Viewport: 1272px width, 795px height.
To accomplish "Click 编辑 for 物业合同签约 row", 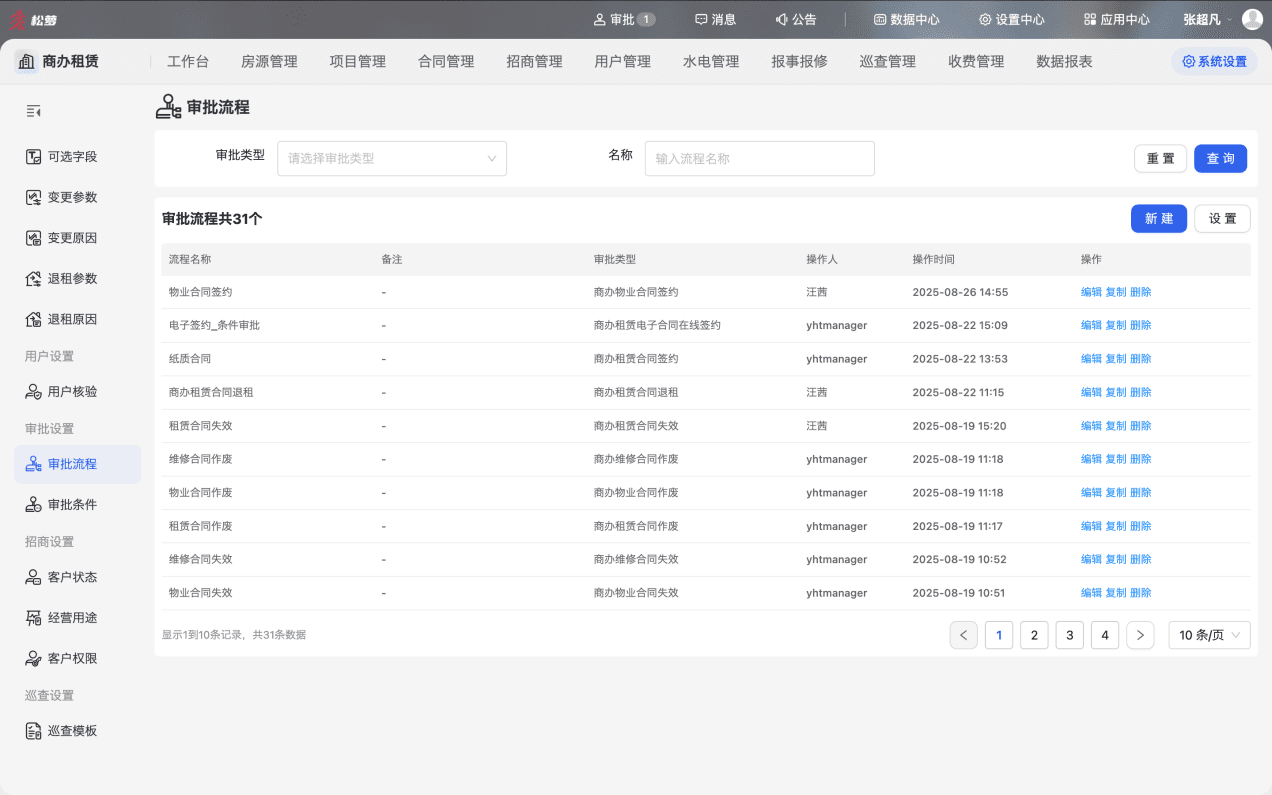I will pyautogui.click(x=1091, y=292).
